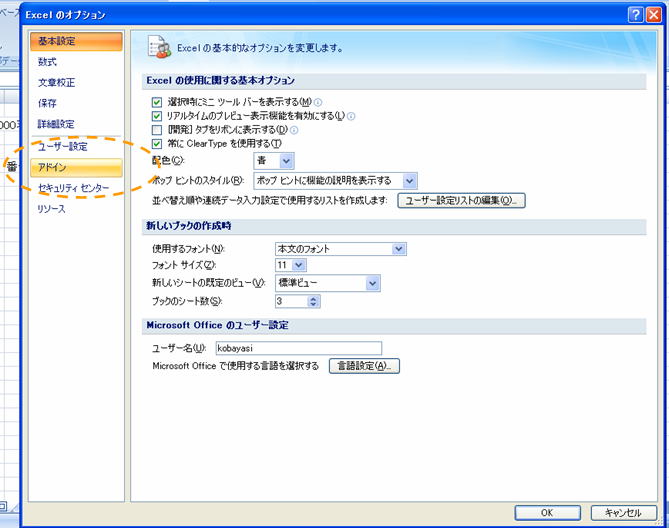Toggle リアルタイムのプレビュー表示機能 checkbox
This screenshot has width=669, height=528.
[x=157, y=116]
